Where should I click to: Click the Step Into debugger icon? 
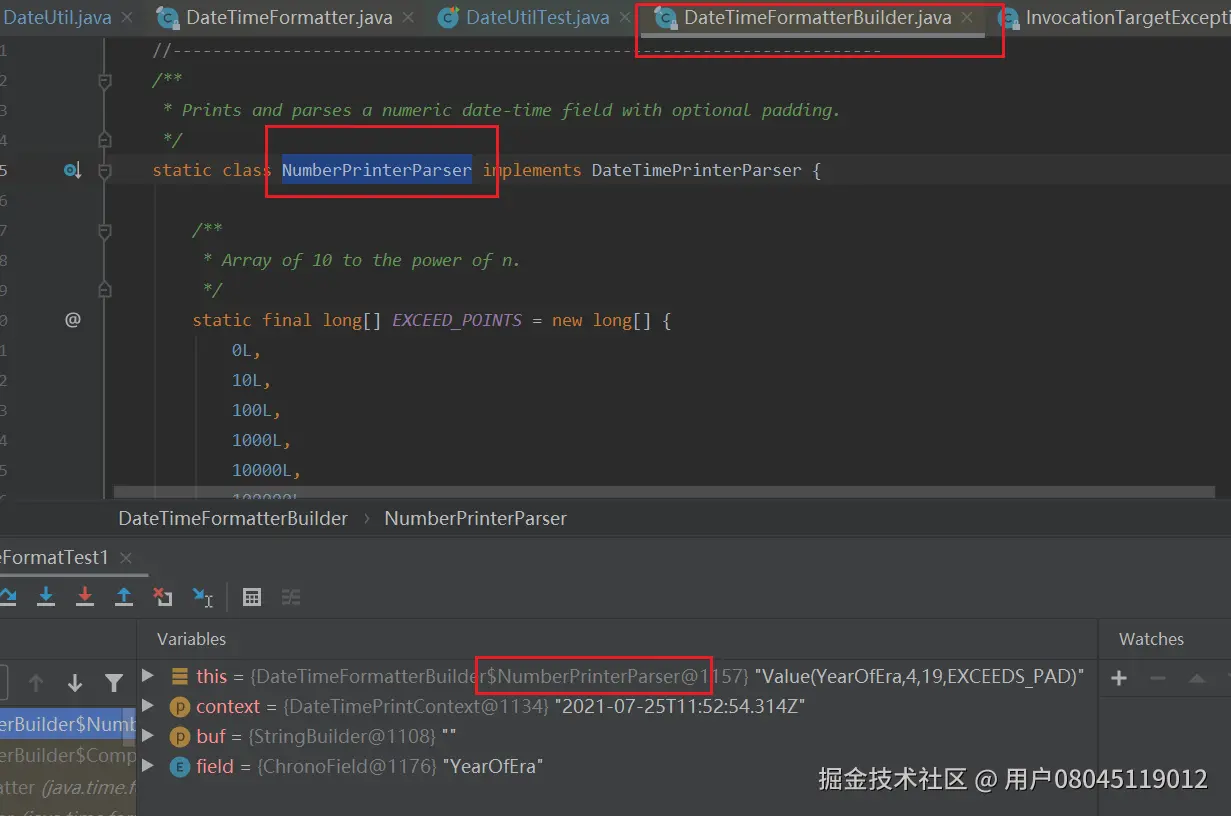46,597
